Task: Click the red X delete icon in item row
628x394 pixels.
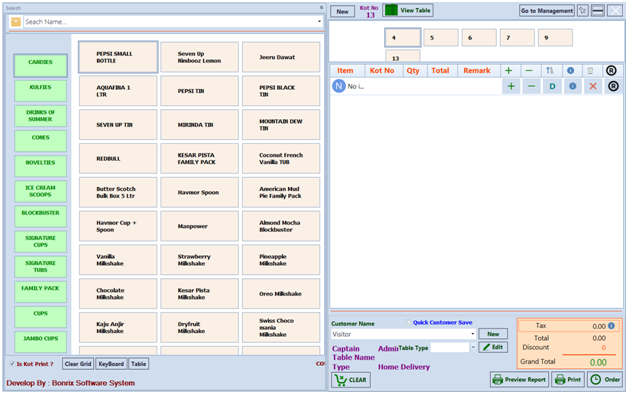Action: [x=593, y=86]
